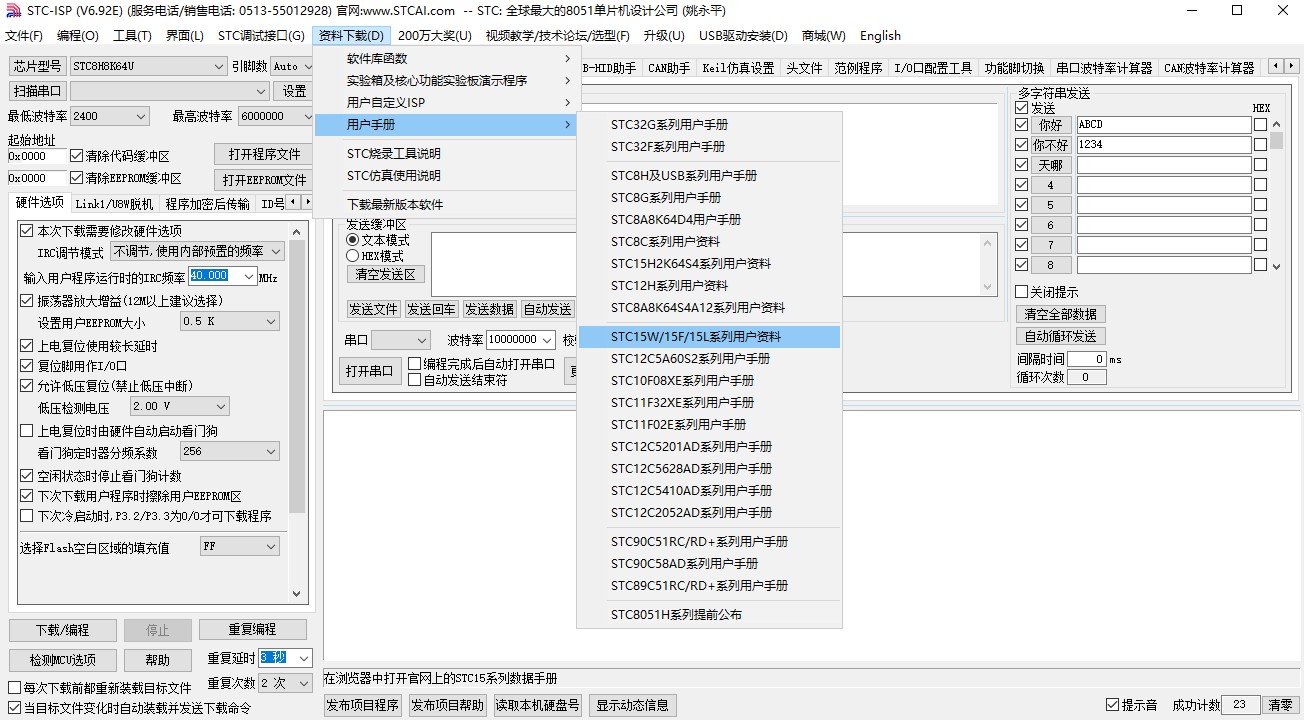Open 波特率 10000000 dropdown
1304x720 pixels.
click(520, 340)
